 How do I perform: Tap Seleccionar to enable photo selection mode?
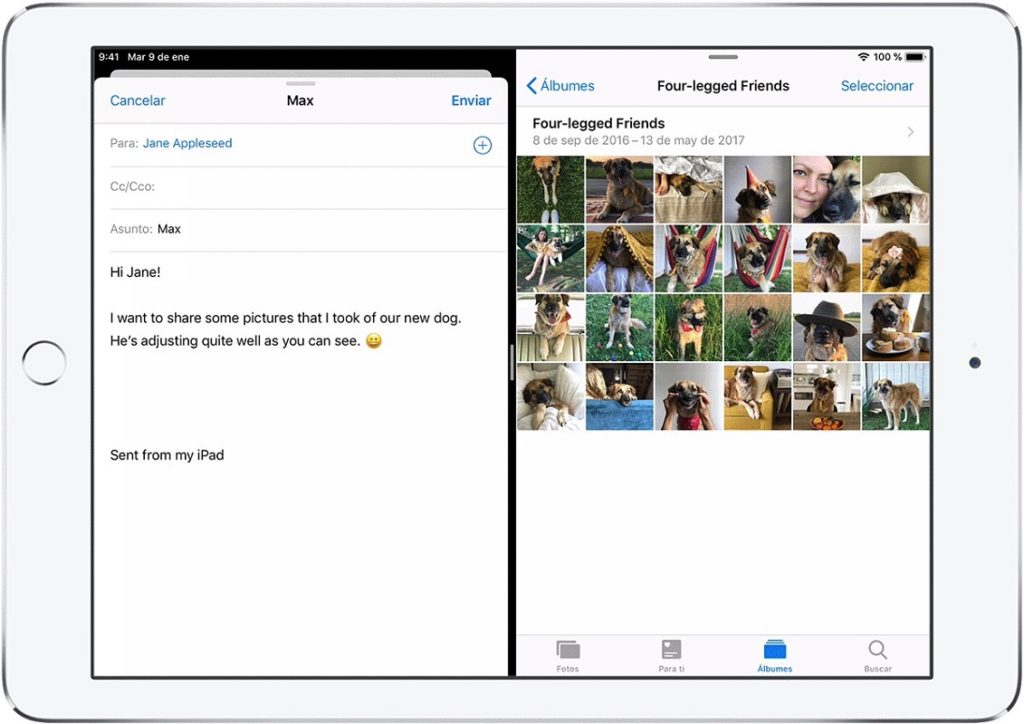pyautogui.click(x=877, y=86)
